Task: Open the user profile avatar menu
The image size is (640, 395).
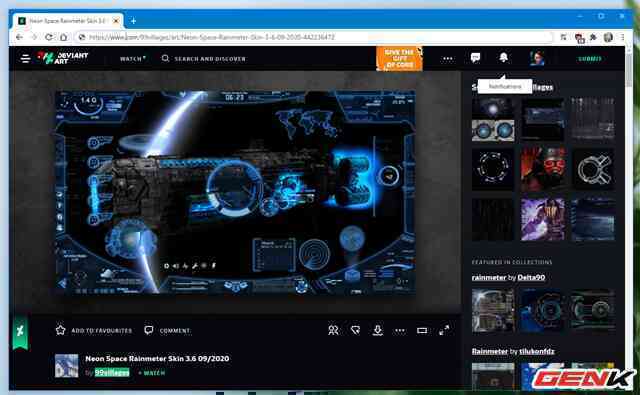Action: pos(537,58)
